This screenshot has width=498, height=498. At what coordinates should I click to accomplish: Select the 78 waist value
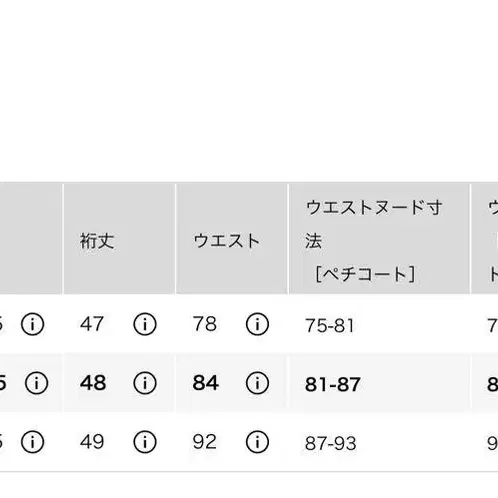point(205,324)
